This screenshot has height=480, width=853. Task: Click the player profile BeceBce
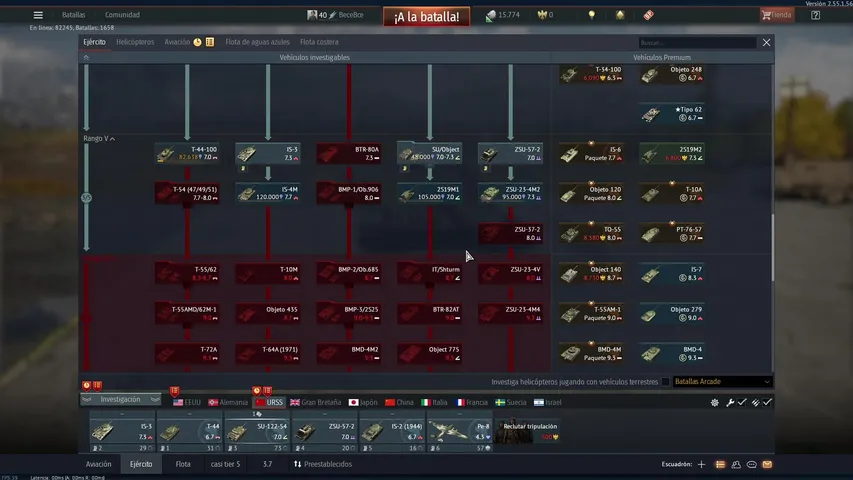pyautogui.click(x=335, y=15)
